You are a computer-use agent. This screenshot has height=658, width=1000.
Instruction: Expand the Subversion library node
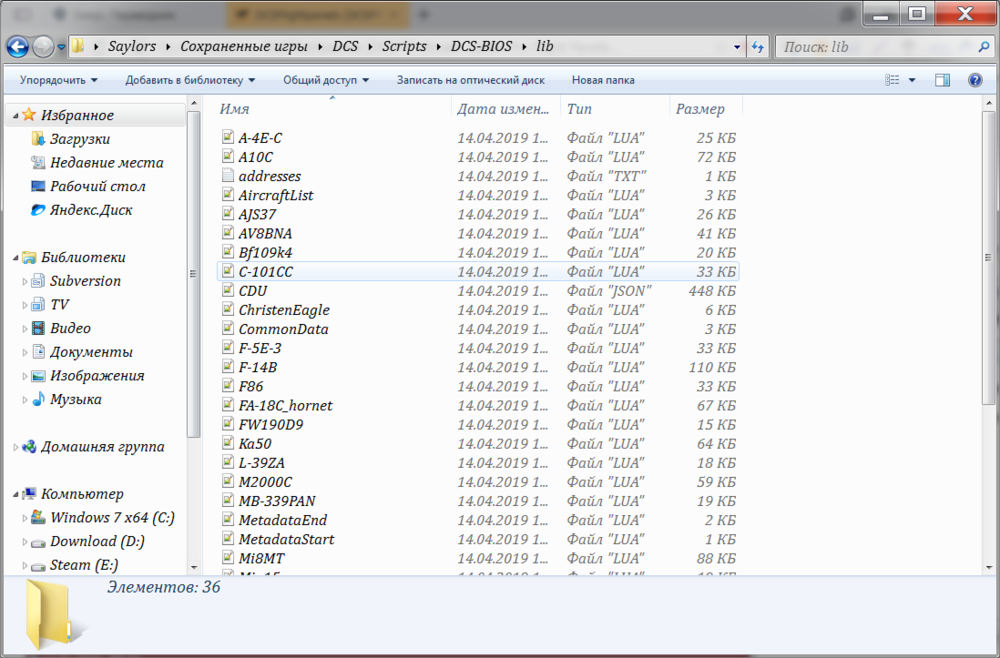[x=25, y=281]
